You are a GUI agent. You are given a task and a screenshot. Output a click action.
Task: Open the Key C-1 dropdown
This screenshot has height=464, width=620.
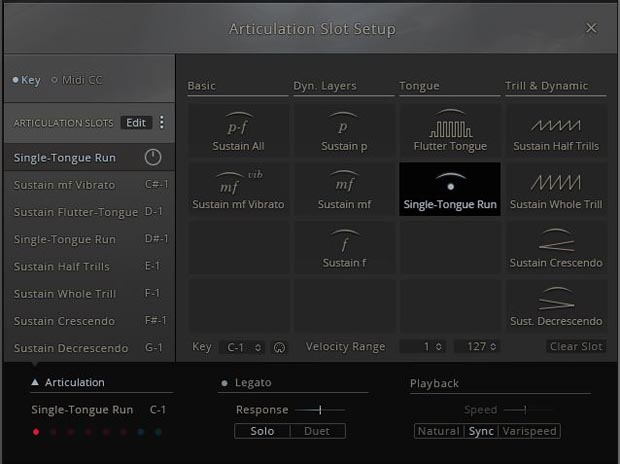pyautogui.click(x=242, y=347)
